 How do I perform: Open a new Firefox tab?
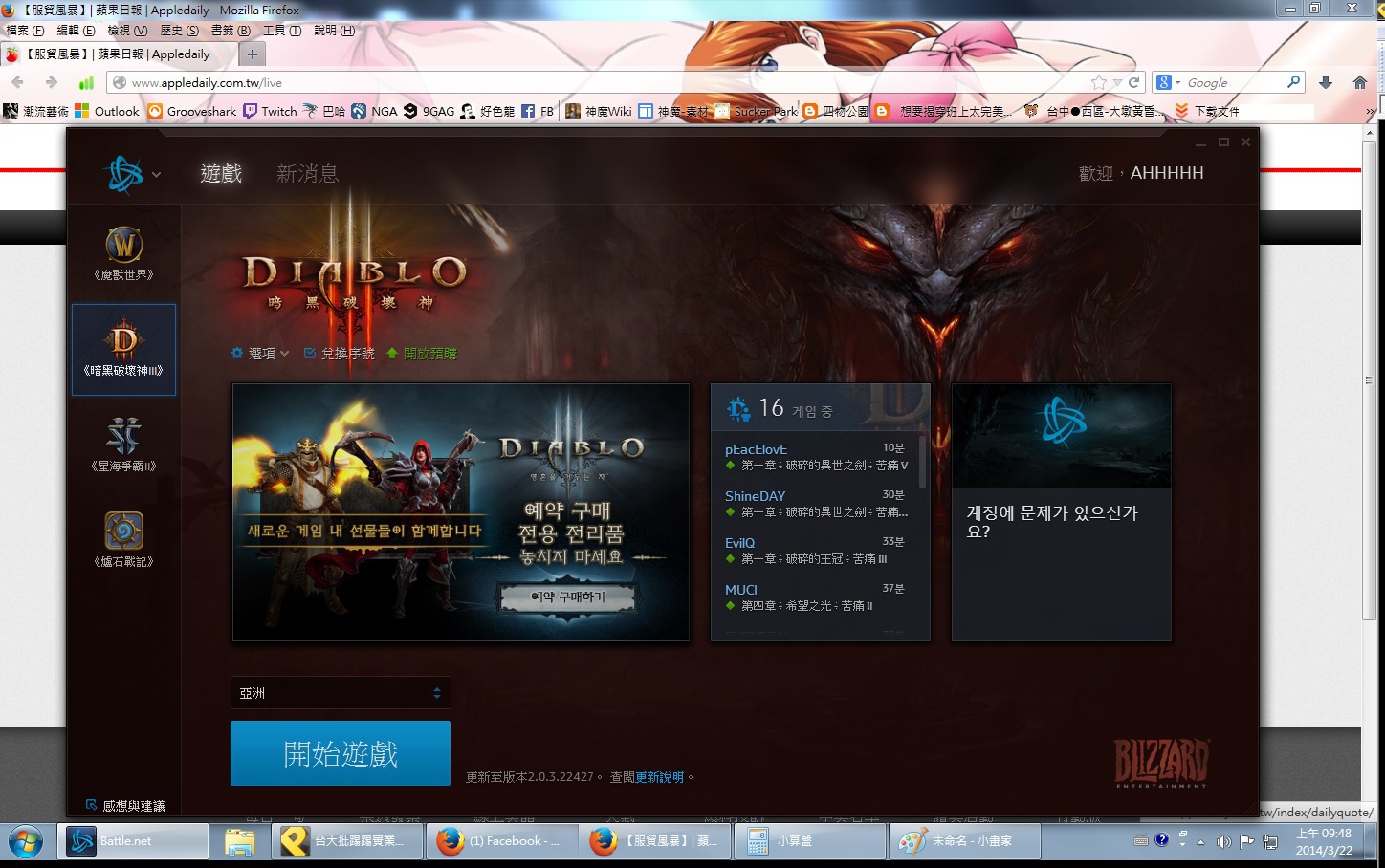click(x=253, y=54)
